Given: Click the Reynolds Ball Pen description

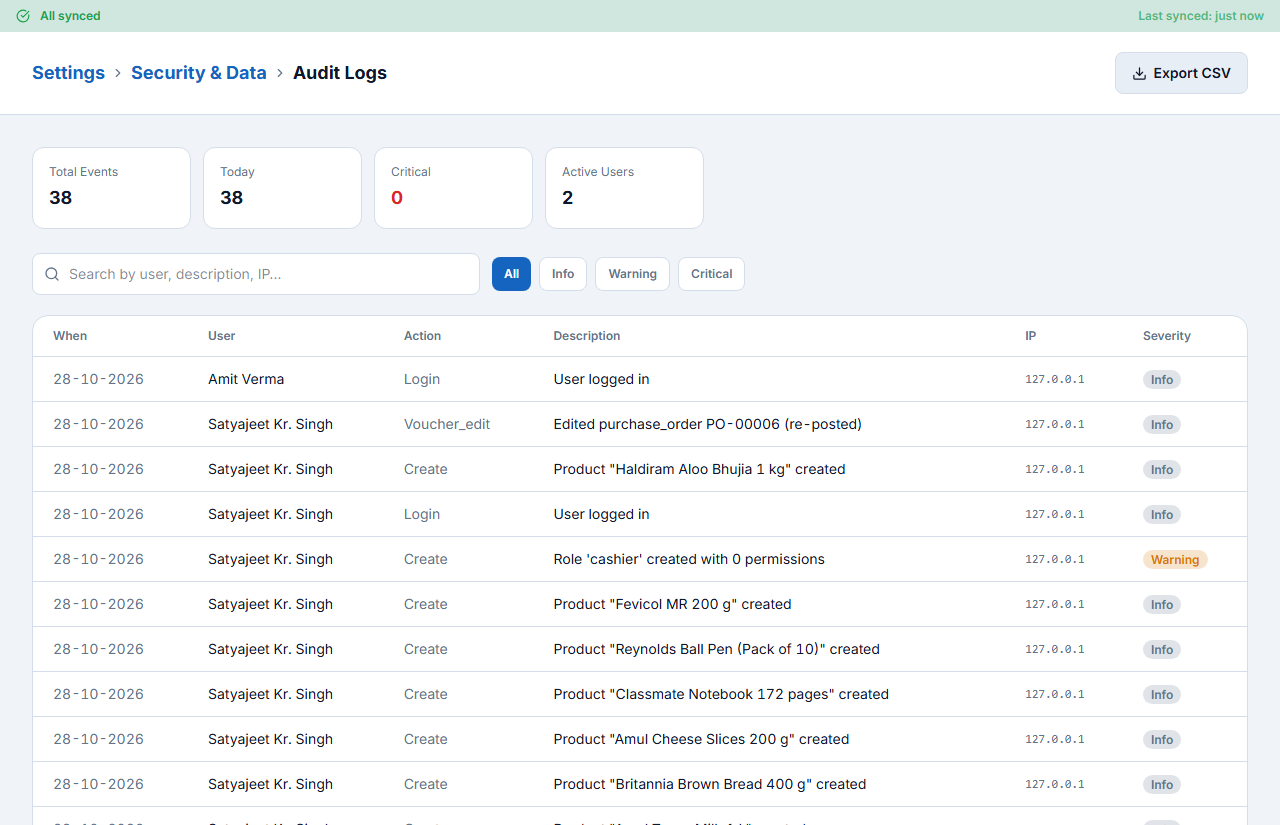Looking at the screenshot, I should (717, 649).
